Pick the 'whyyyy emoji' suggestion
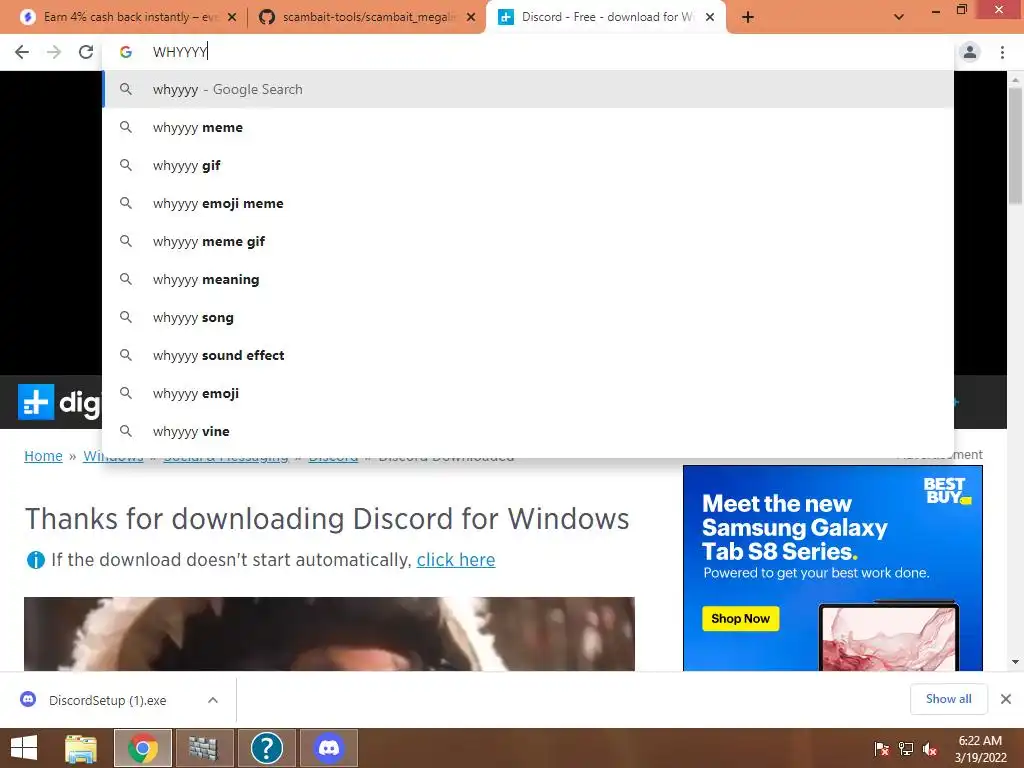The image size is (1024, 768). click(528, 393)
